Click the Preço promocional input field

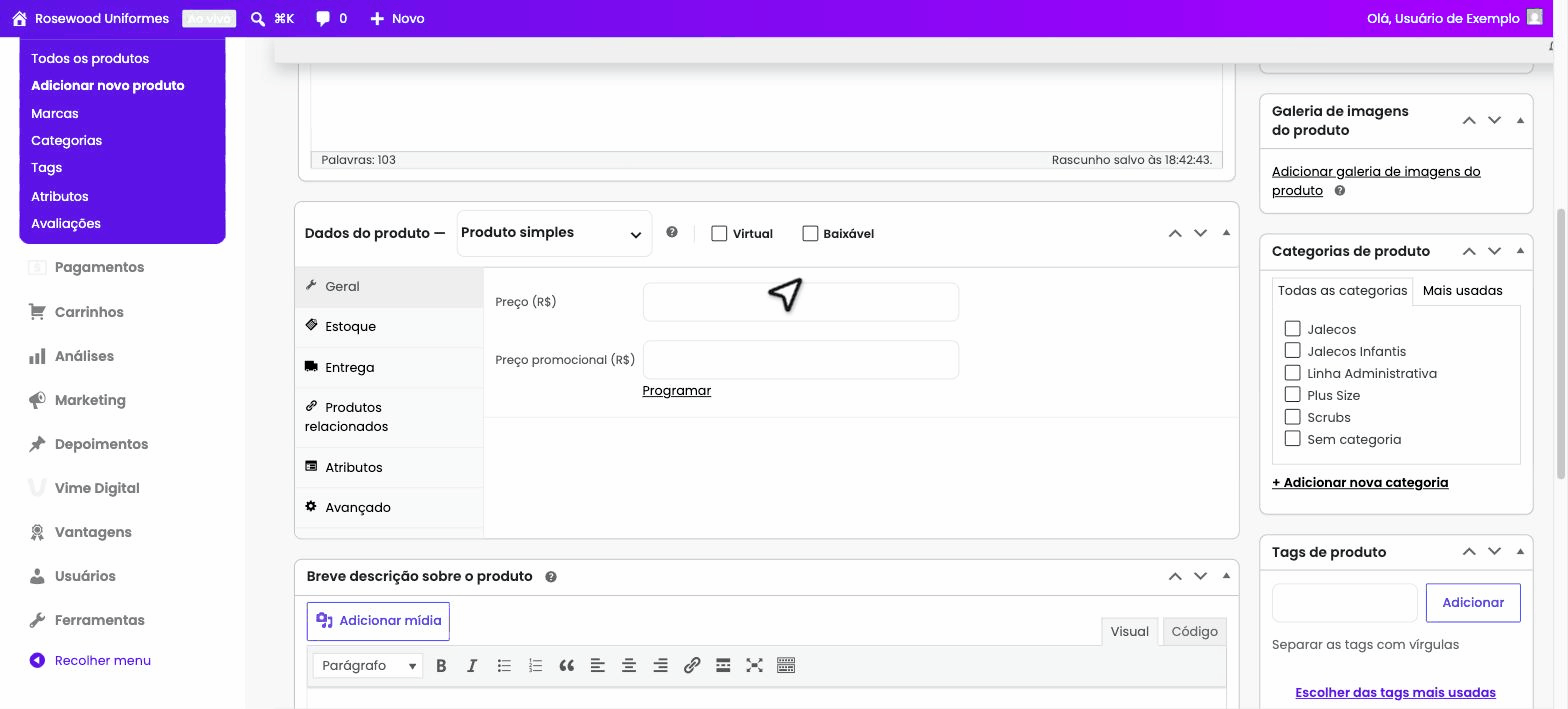801,360
